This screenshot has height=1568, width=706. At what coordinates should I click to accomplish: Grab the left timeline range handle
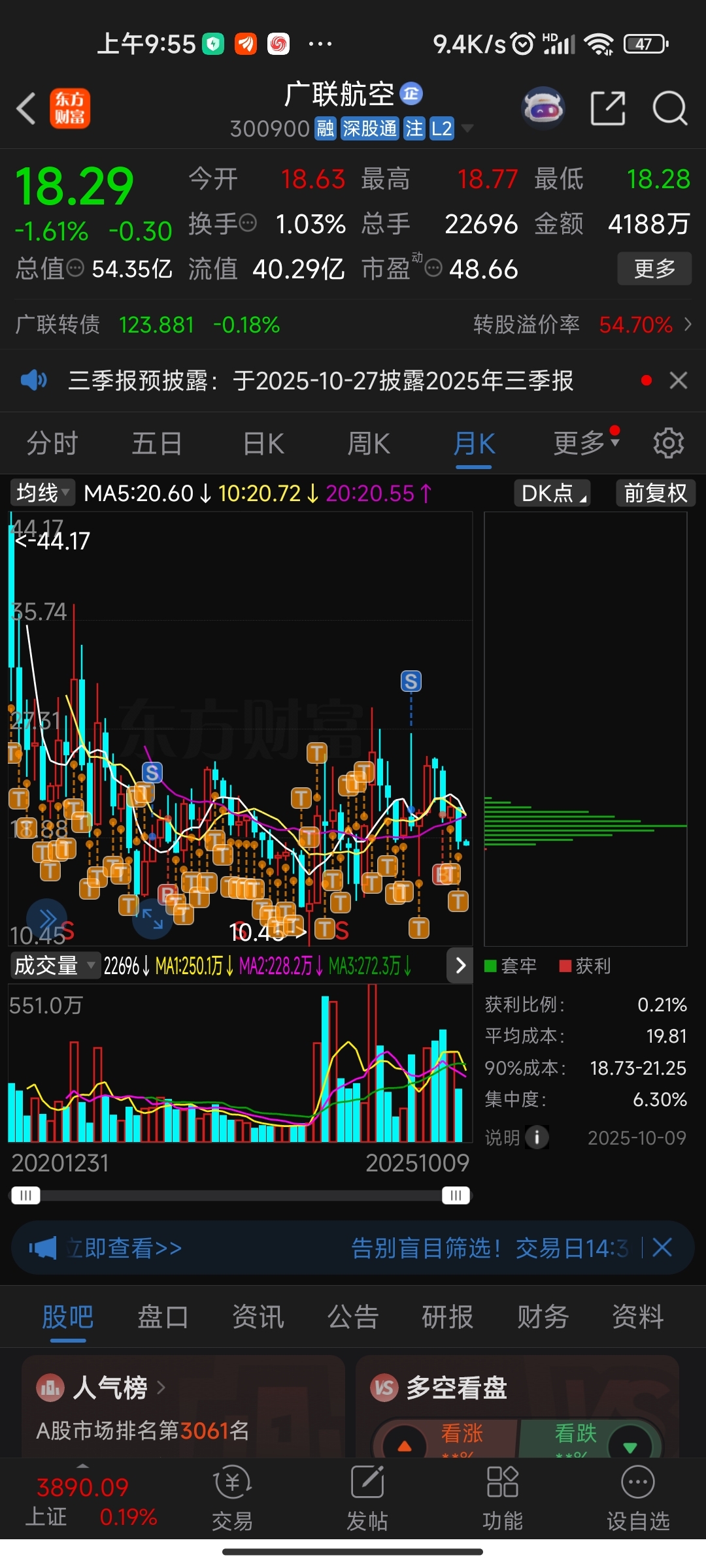tap(25, 1195)
